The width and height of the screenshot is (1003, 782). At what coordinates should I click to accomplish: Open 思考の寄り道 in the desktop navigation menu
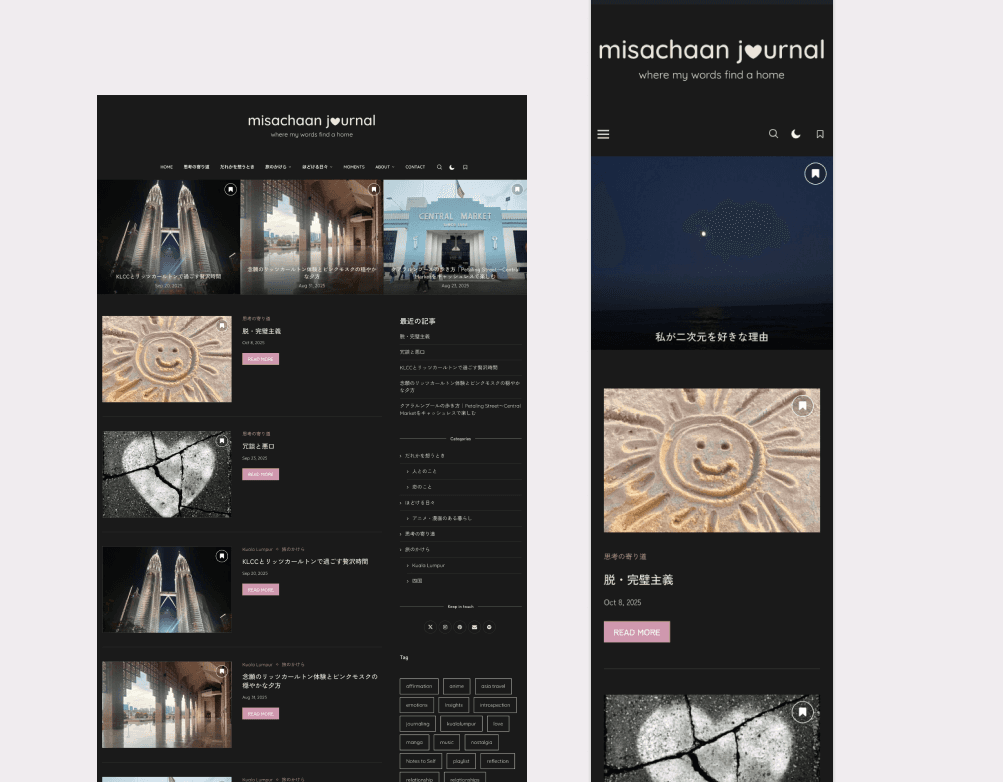pyautogui.click(x=196, y=167)
